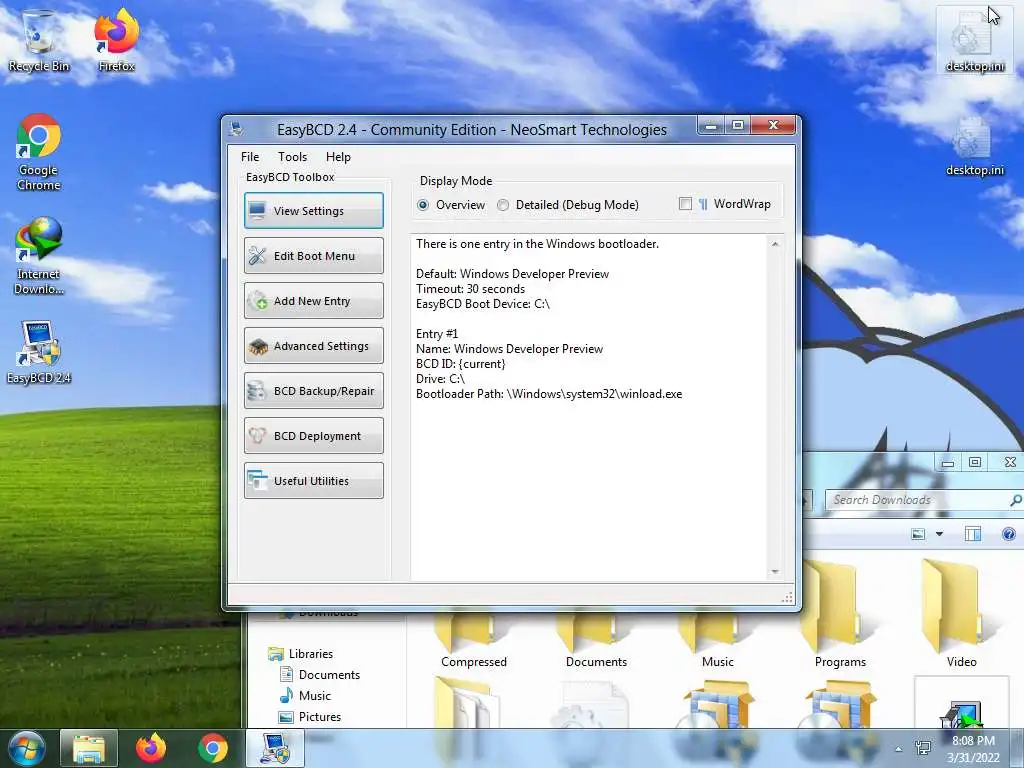Click the EasyBCD title bar app icon
The height and width of the screenshot is (768, 1024).
click(x=236, y=129)
